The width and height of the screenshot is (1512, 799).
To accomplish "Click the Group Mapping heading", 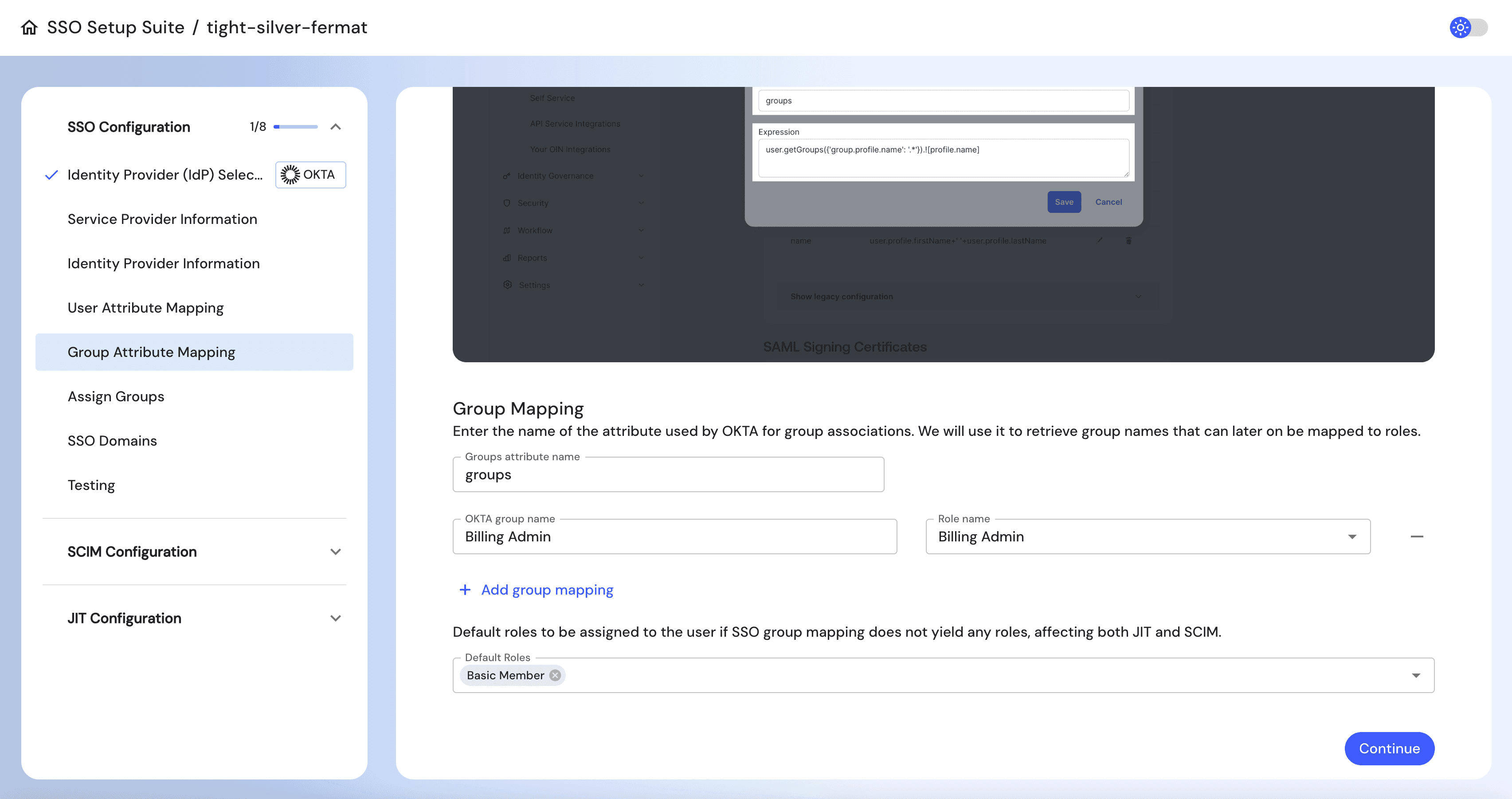I will tap(518, 409).
